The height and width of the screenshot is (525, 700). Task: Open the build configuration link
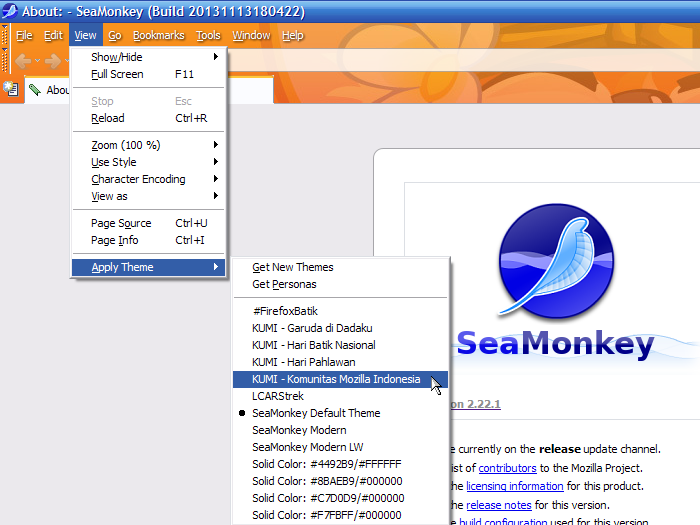[x=503, y=521]
